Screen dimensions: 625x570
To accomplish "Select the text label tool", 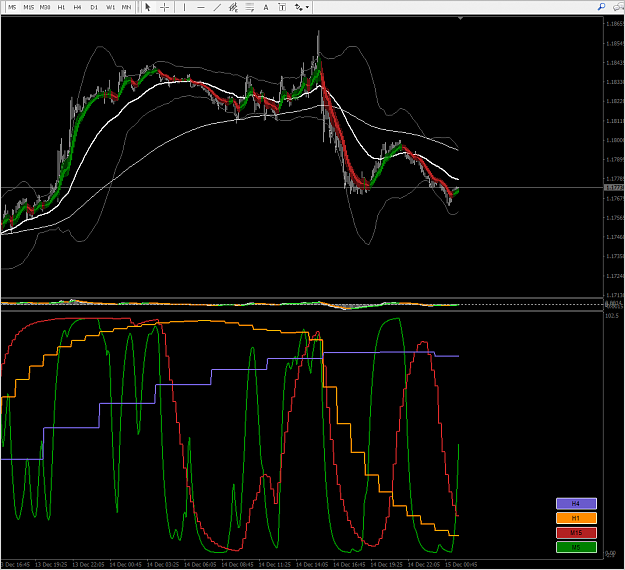I will pyautogui.click(x=282, y=7).
